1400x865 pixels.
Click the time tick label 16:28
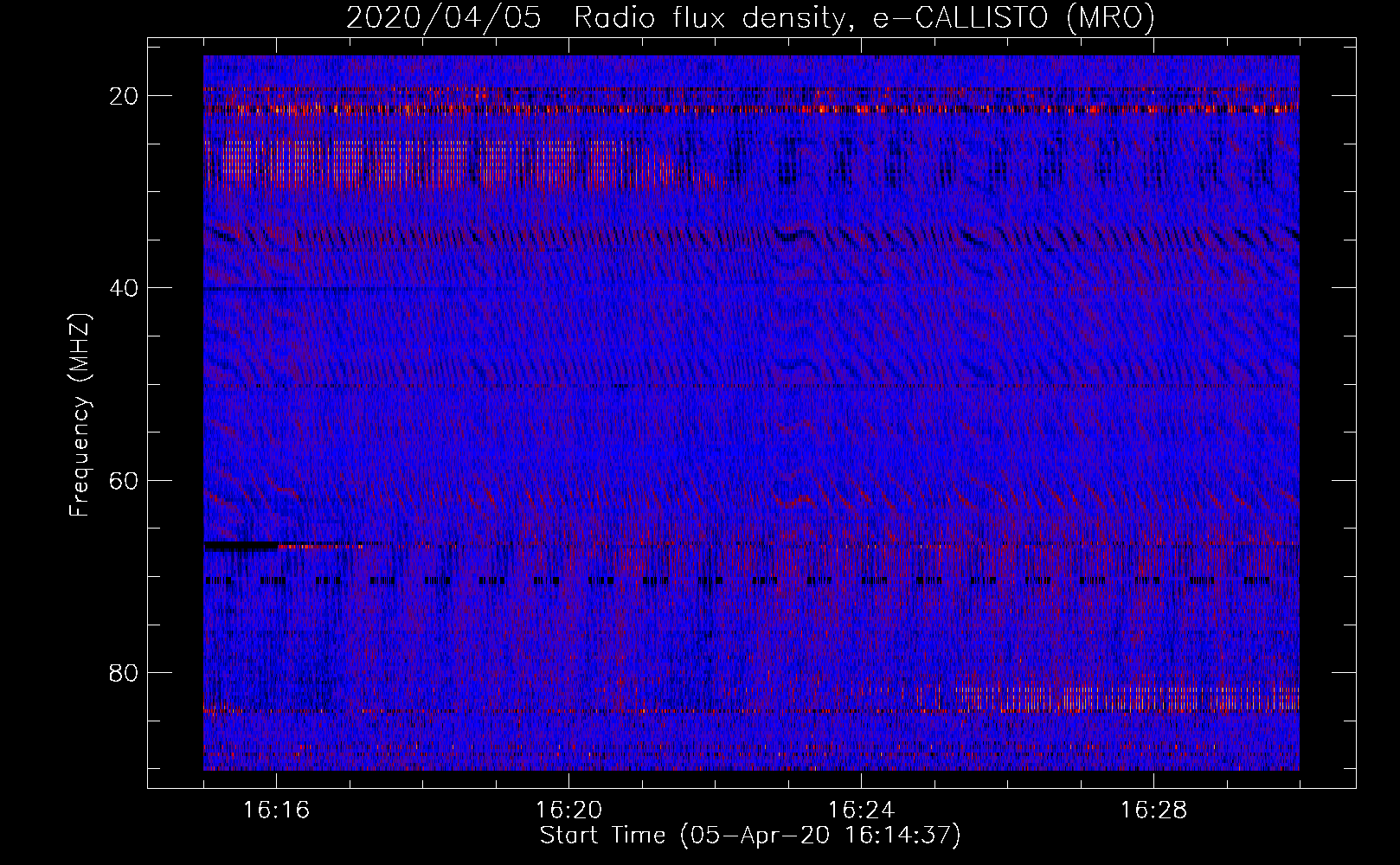pyautogui.click(x=1153, y=811)
